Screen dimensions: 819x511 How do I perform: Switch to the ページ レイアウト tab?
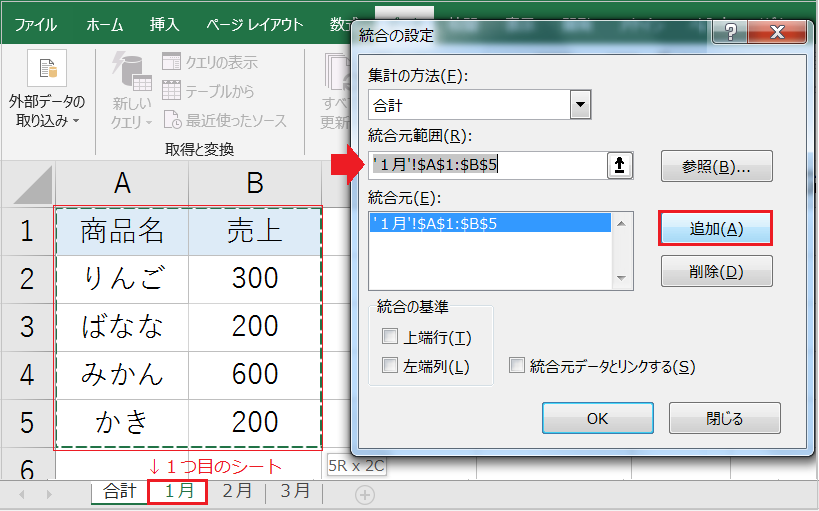coord(254,24)
